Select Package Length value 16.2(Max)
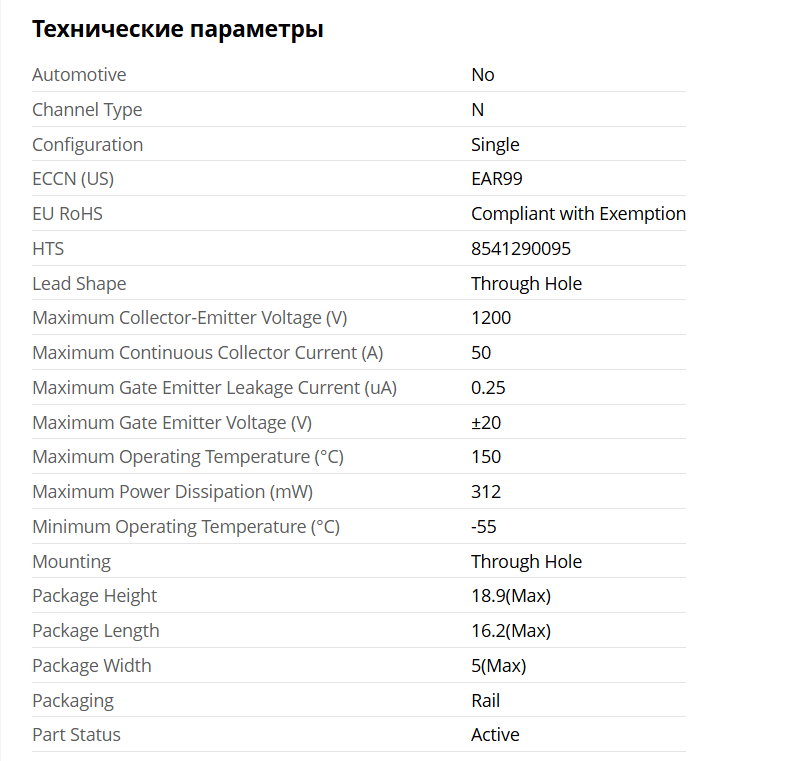This screenshot has width=806, height=761. 511,630
